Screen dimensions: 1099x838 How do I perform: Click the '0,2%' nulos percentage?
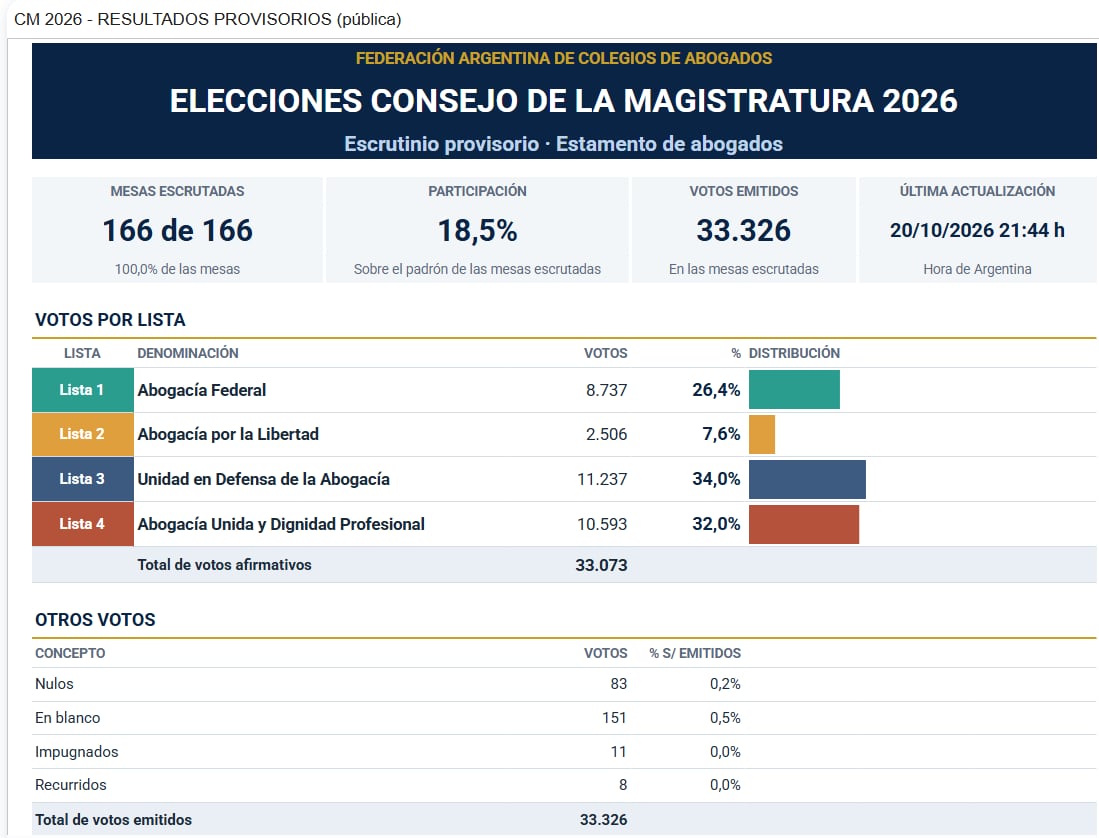[725, 684]
